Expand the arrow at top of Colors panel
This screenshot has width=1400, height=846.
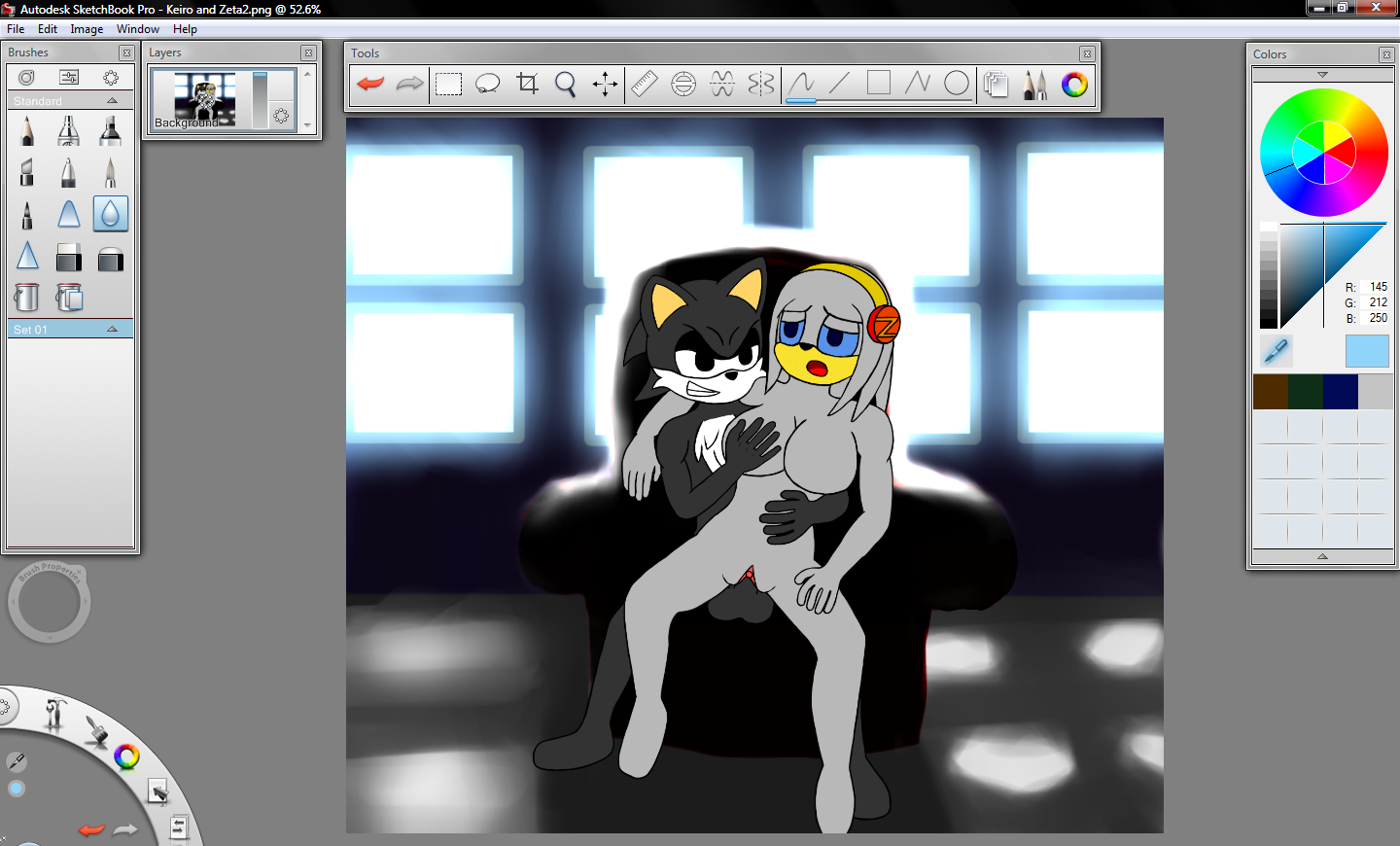1322,75
